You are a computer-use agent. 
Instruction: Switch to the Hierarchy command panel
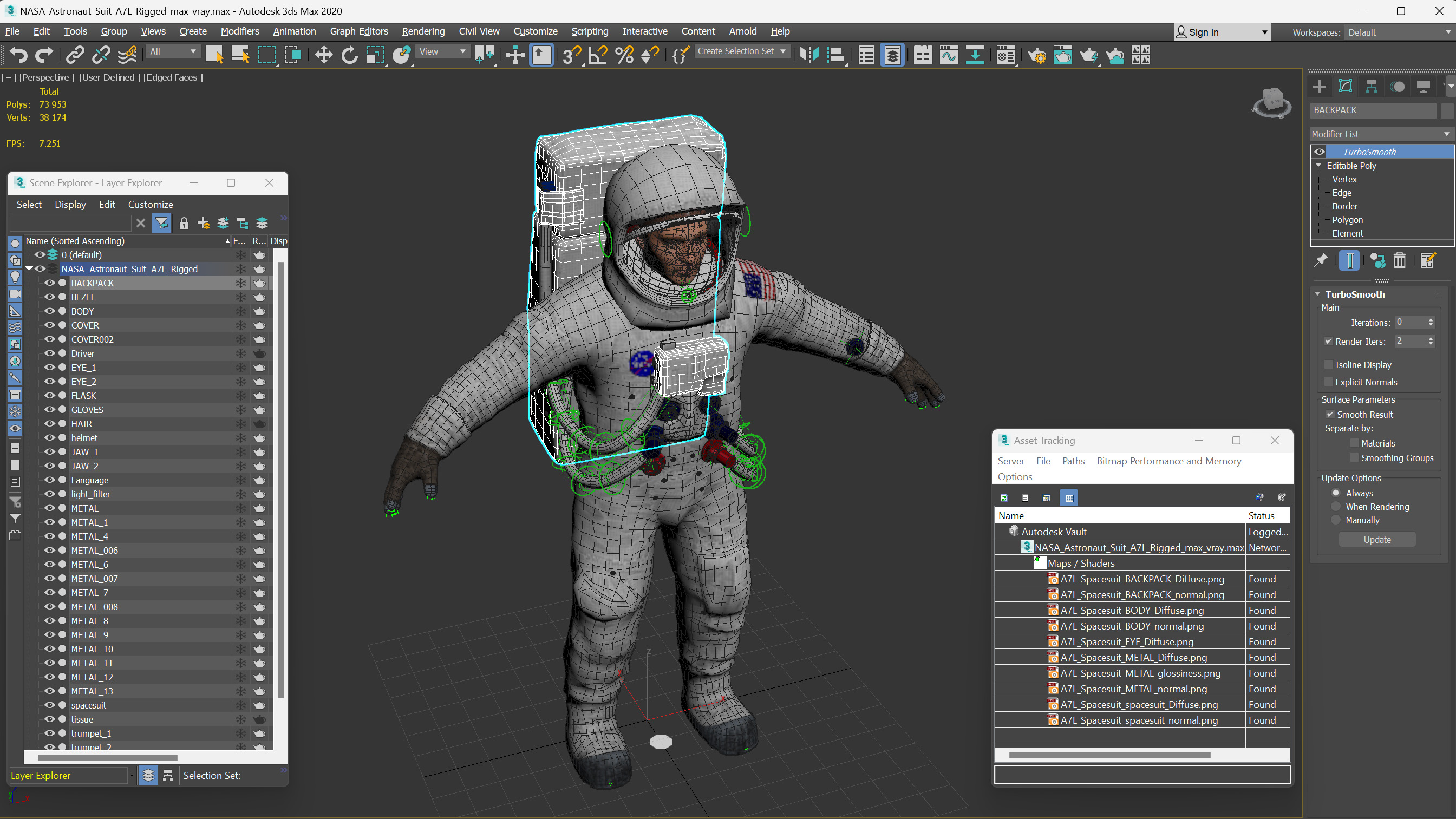[1371, 87]
